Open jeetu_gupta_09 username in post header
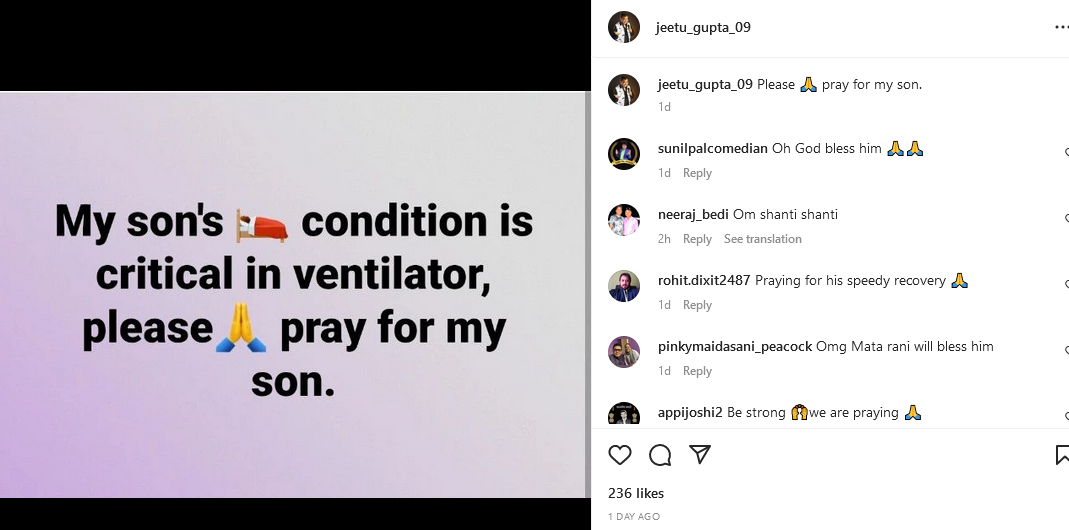The width and height of the screenshot is (1069, 530). pyautogui.click(x=703, y=27)
